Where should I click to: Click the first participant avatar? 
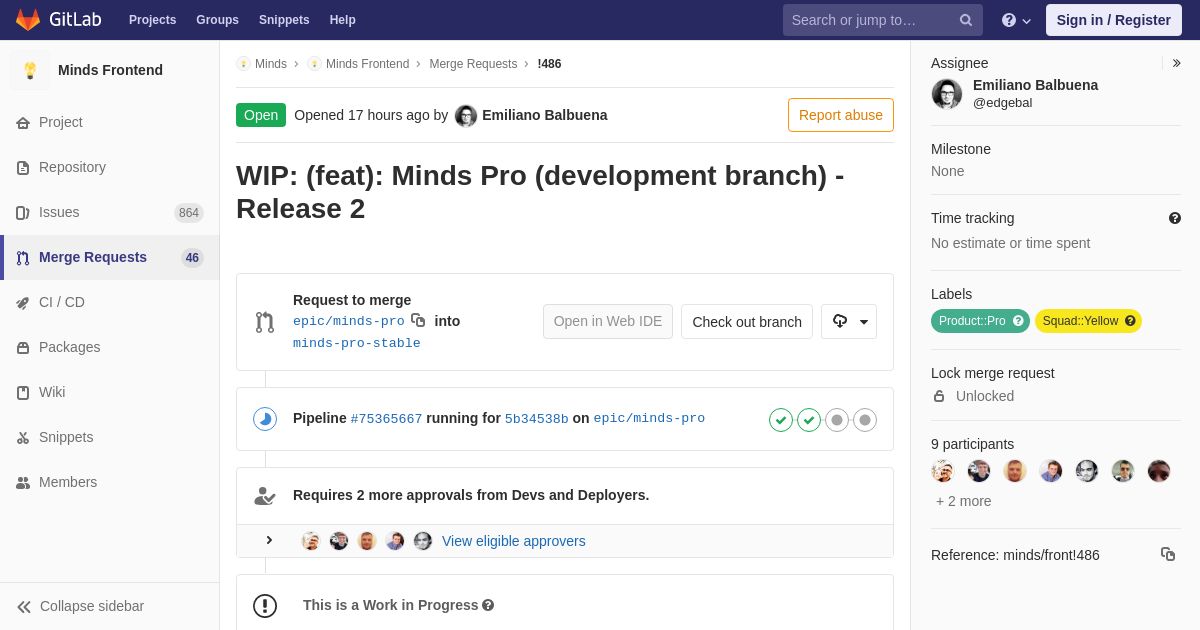(x=943, y=471)
